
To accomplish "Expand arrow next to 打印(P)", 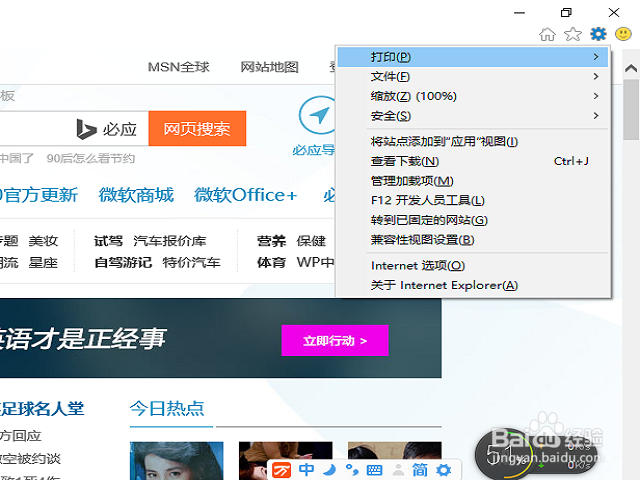I will coord(596,57).
